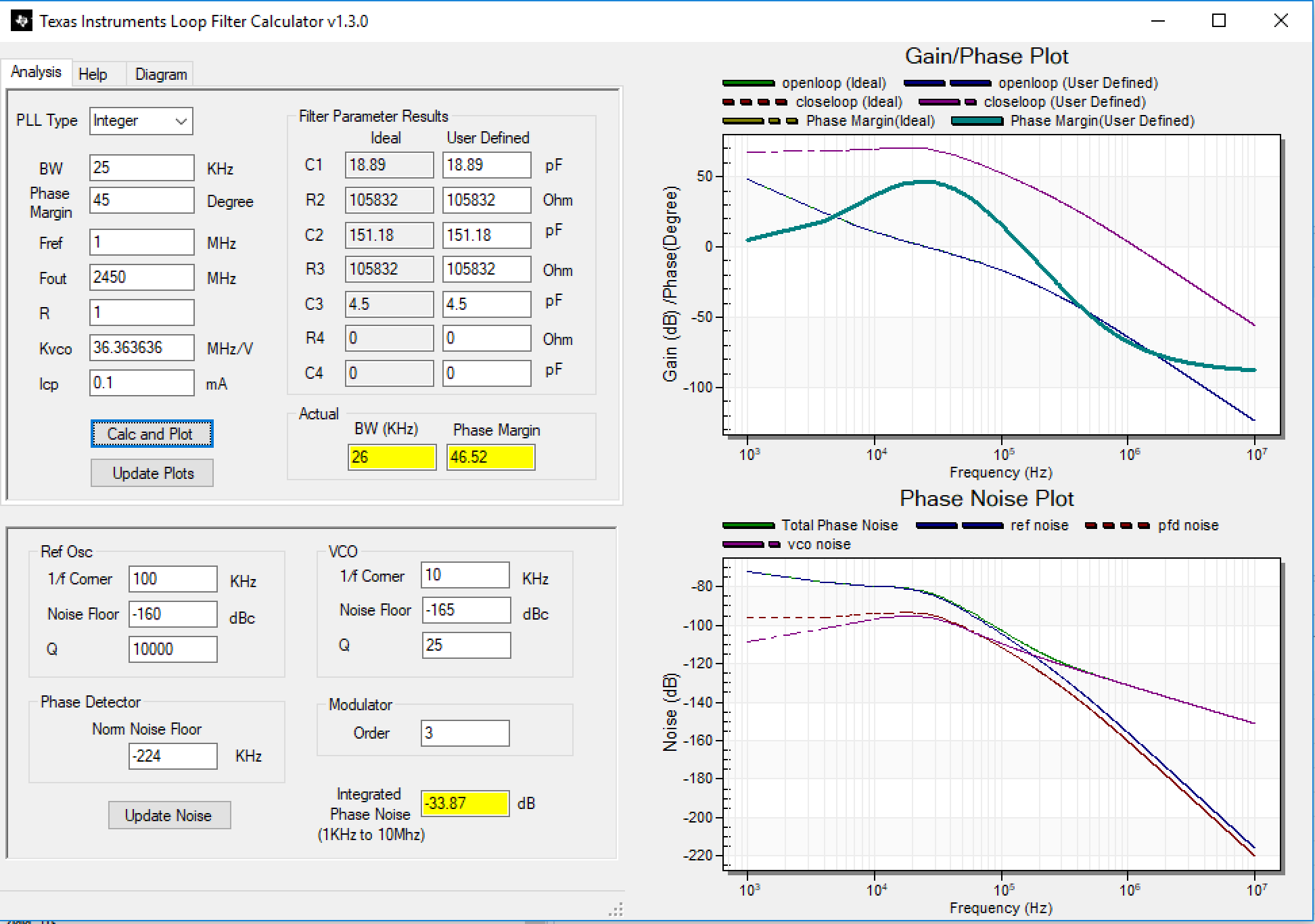Click the VCO Q field
This screenshot has height=924, width=1315.
point(466,645)
